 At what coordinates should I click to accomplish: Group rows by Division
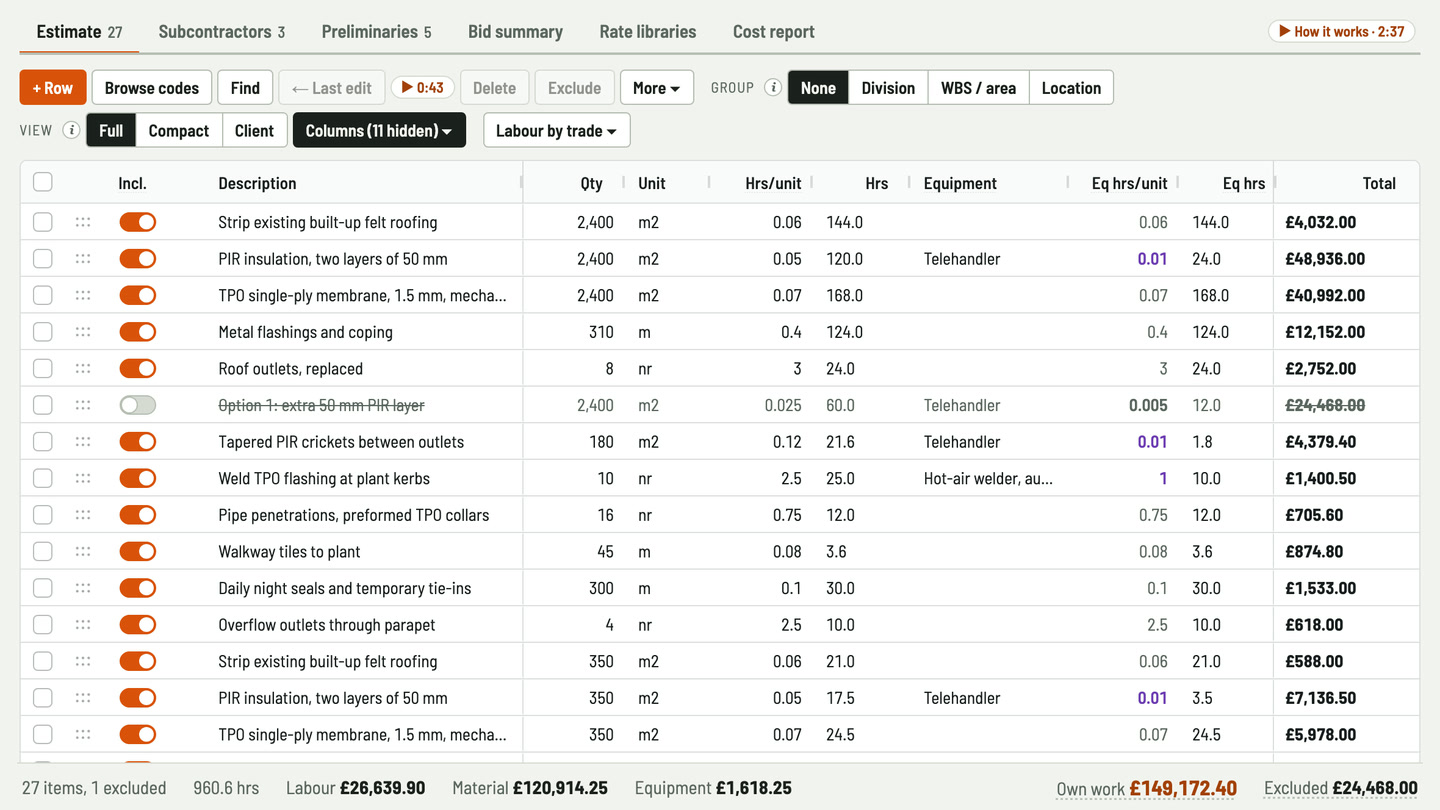pyautogui.click(x=888, y=88)
